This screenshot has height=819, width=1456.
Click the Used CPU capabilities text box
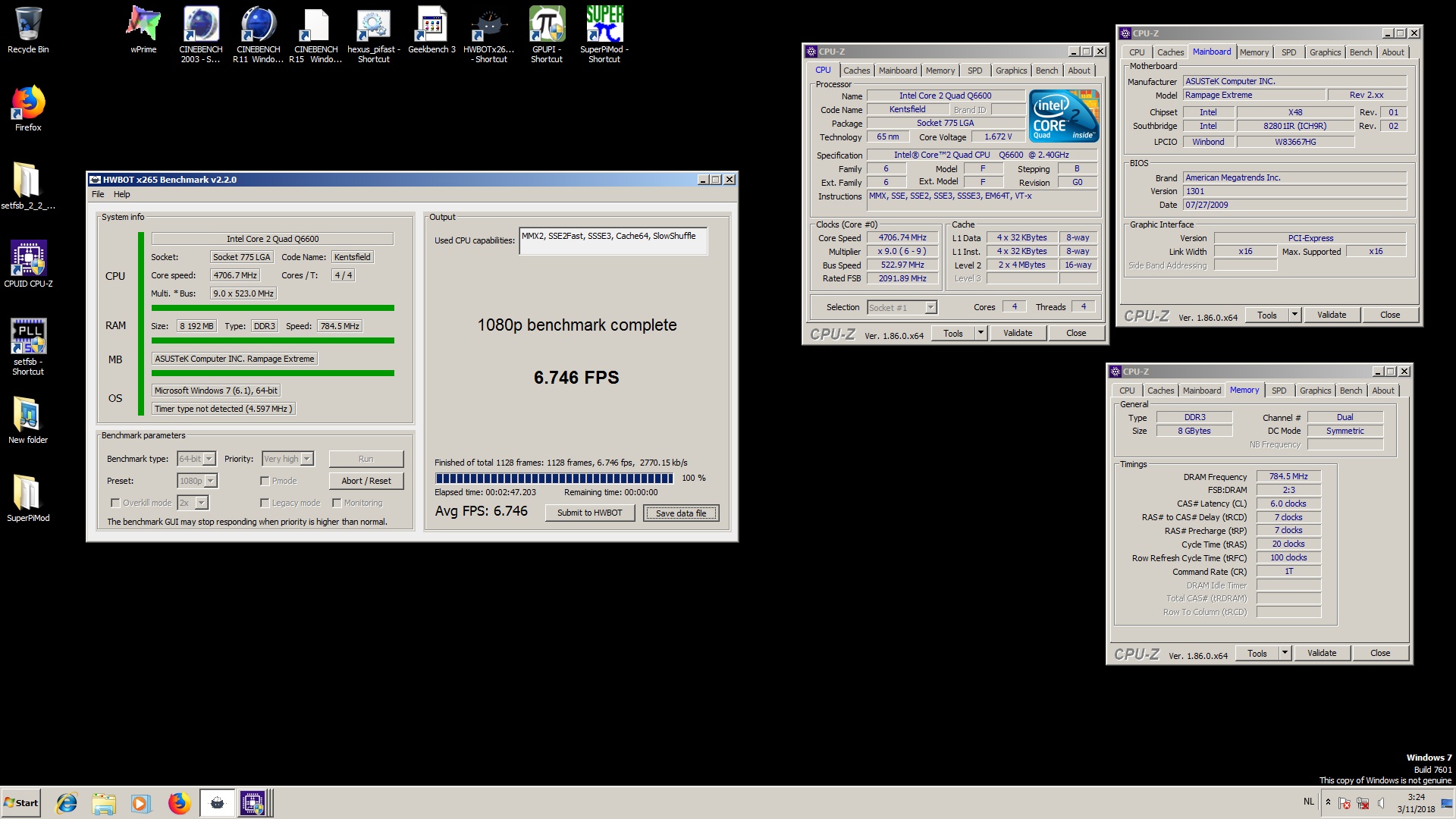(x=613, y=241)
